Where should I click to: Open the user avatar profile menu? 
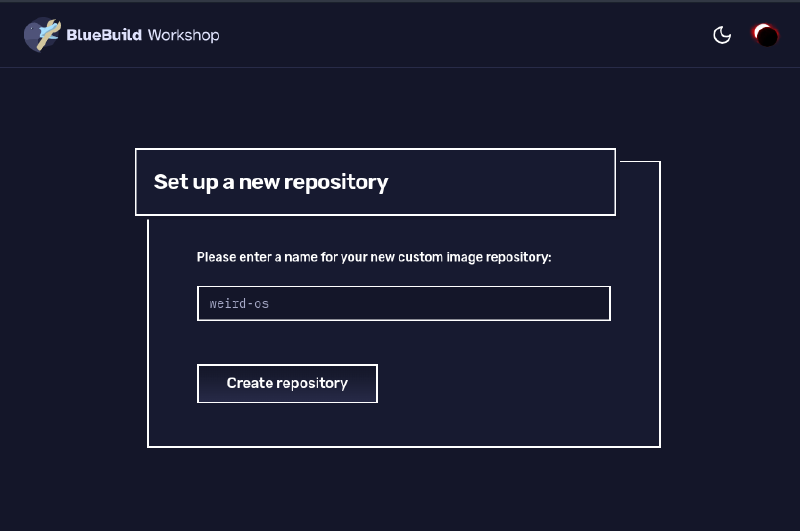coord(765,36)
